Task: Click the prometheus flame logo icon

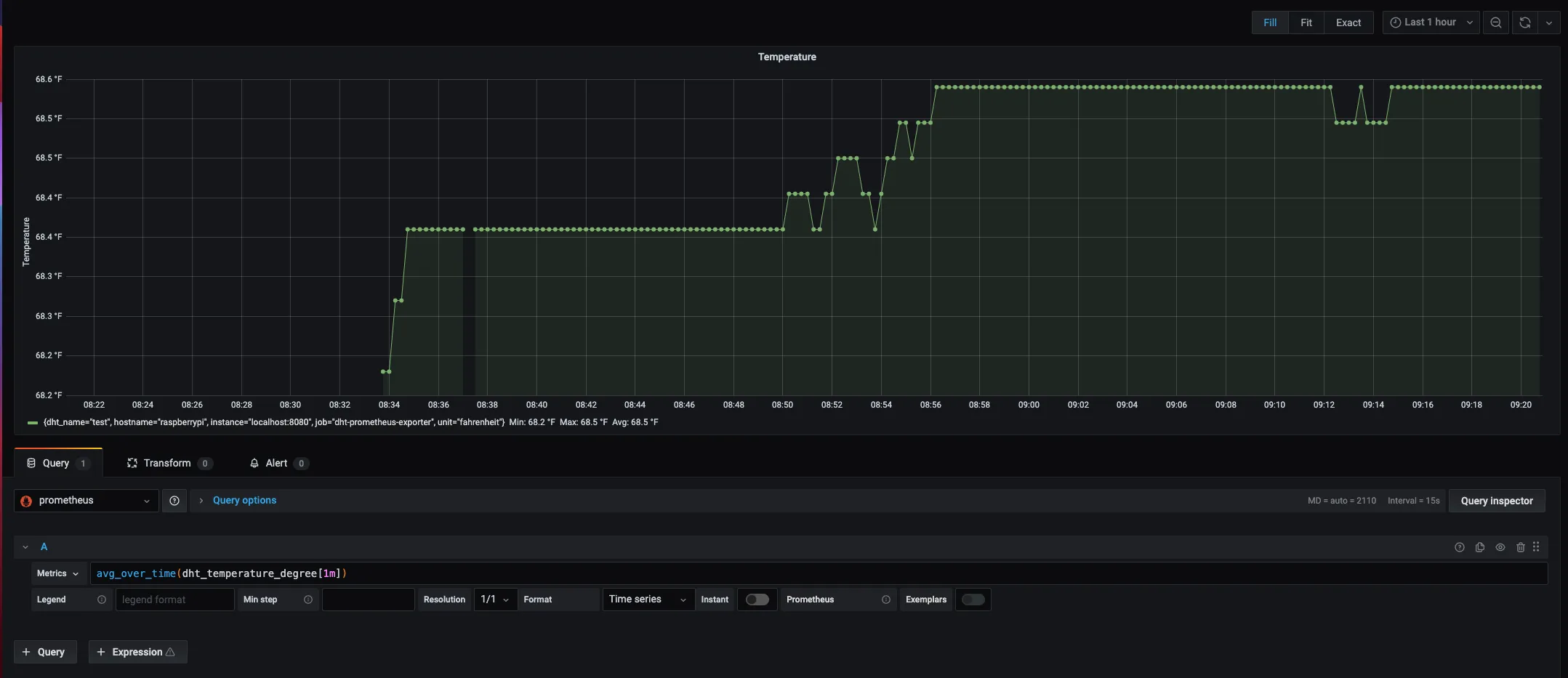Action: pos(26,501)
